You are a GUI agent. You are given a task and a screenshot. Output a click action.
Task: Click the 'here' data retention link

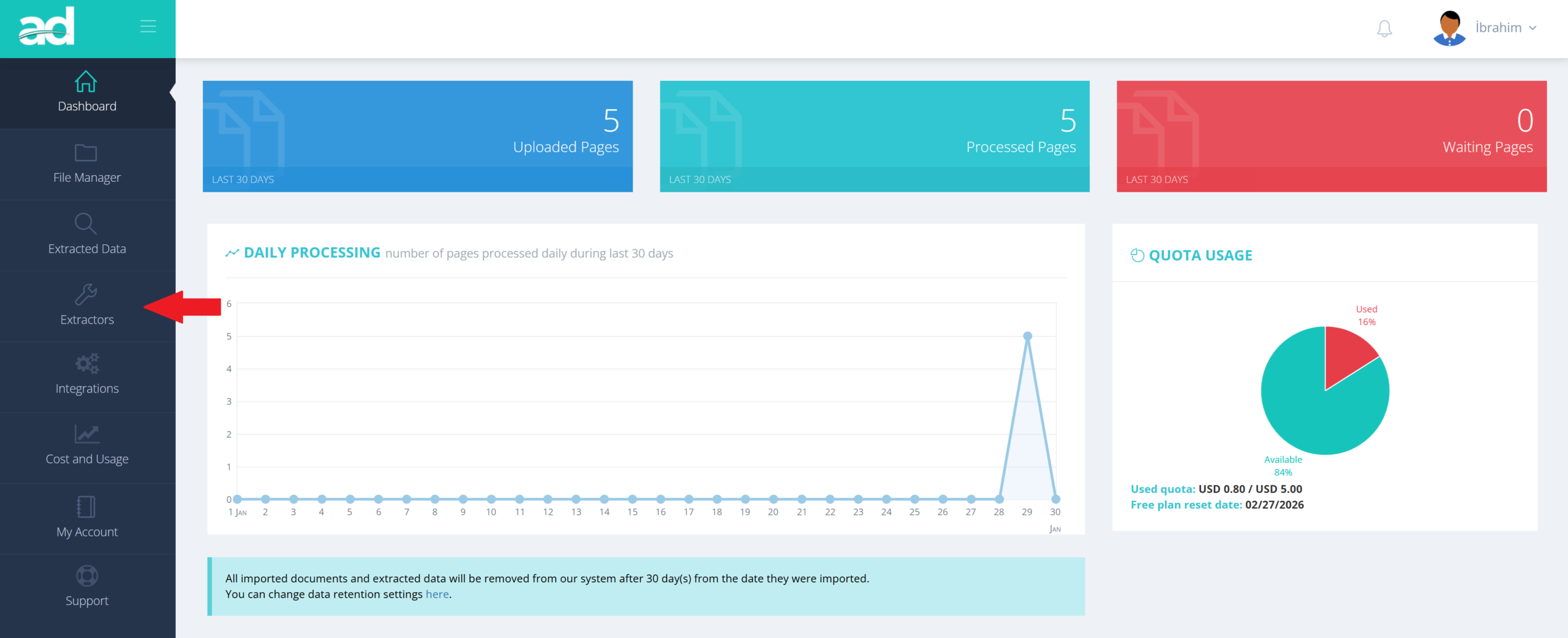coord(437,595)
